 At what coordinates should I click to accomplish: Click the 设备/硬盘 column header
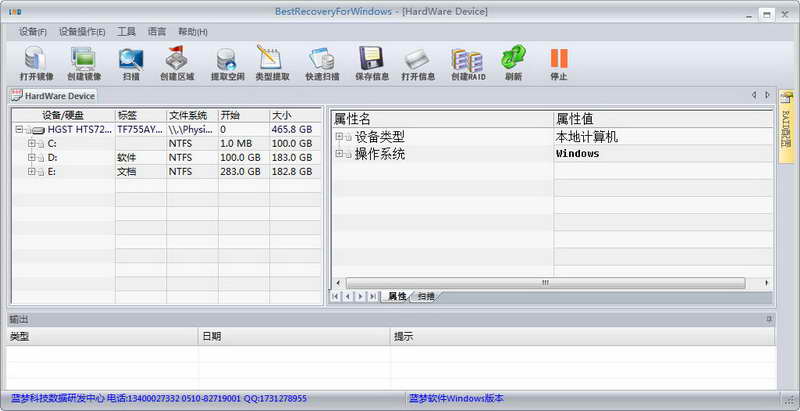click(64, 115)
